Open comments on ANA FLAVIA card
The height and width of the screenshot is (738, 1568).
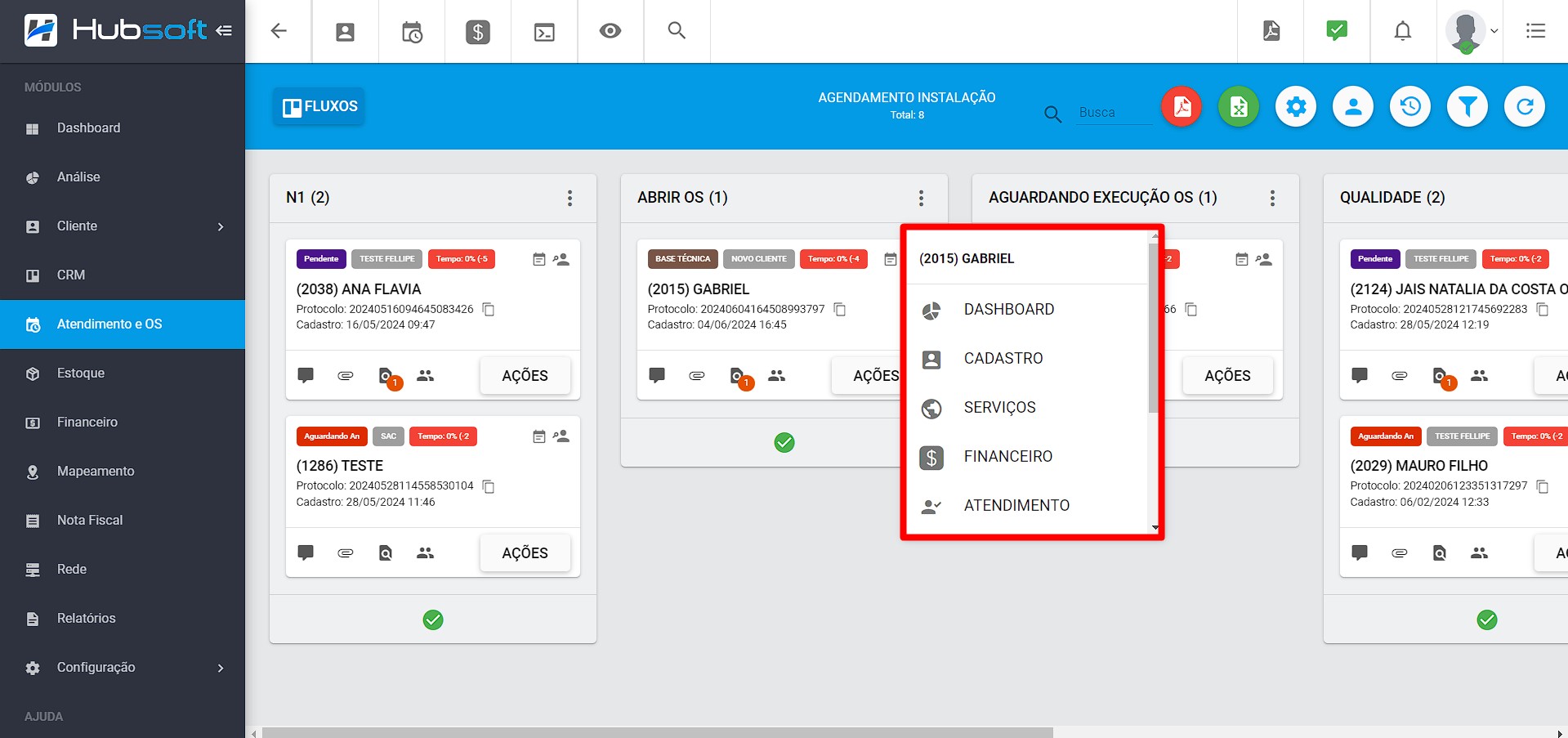306,376
